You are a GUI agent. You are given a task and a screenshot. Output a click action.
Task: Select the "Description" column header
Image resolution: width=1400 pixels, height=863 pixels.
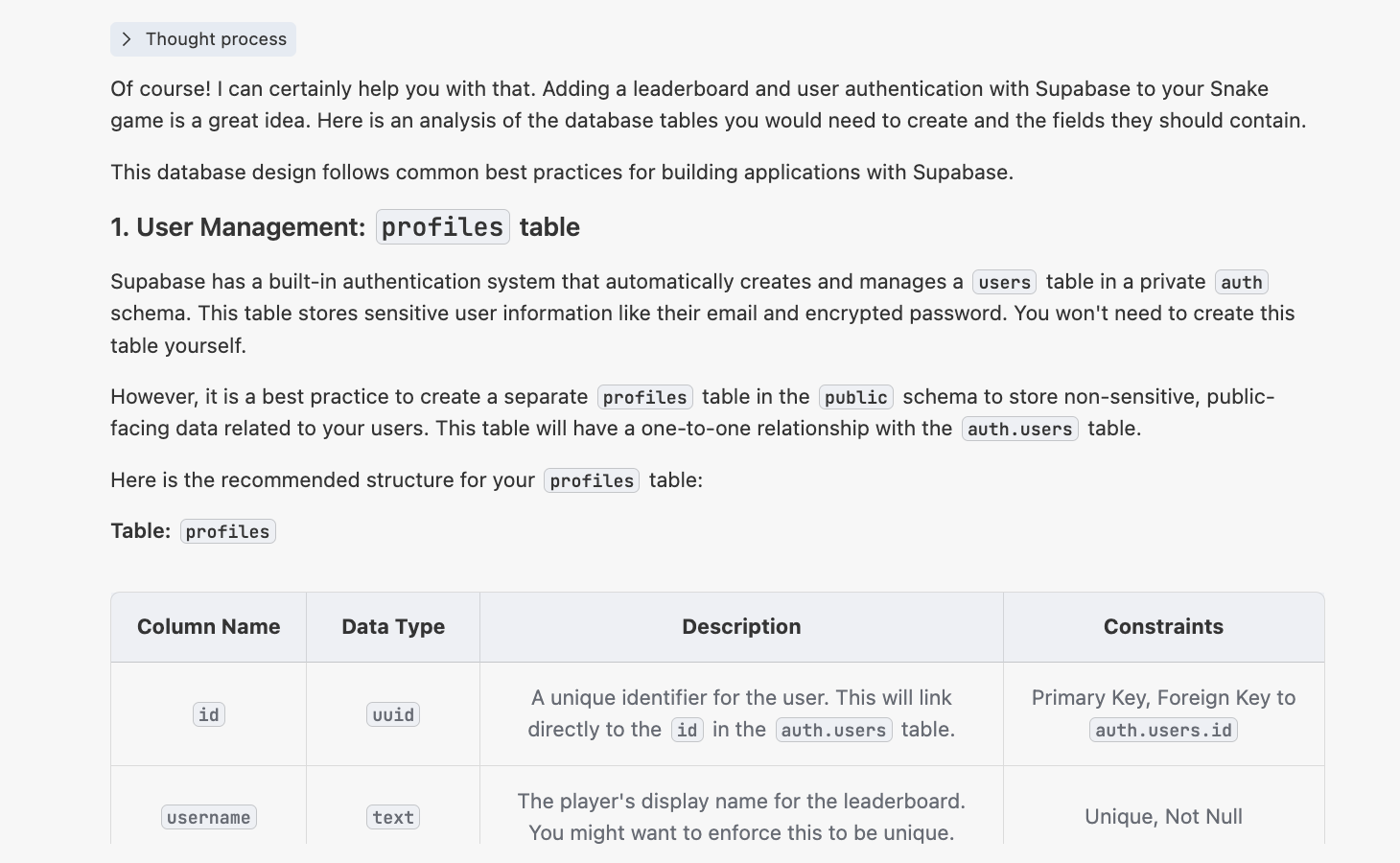coord(741,627)
